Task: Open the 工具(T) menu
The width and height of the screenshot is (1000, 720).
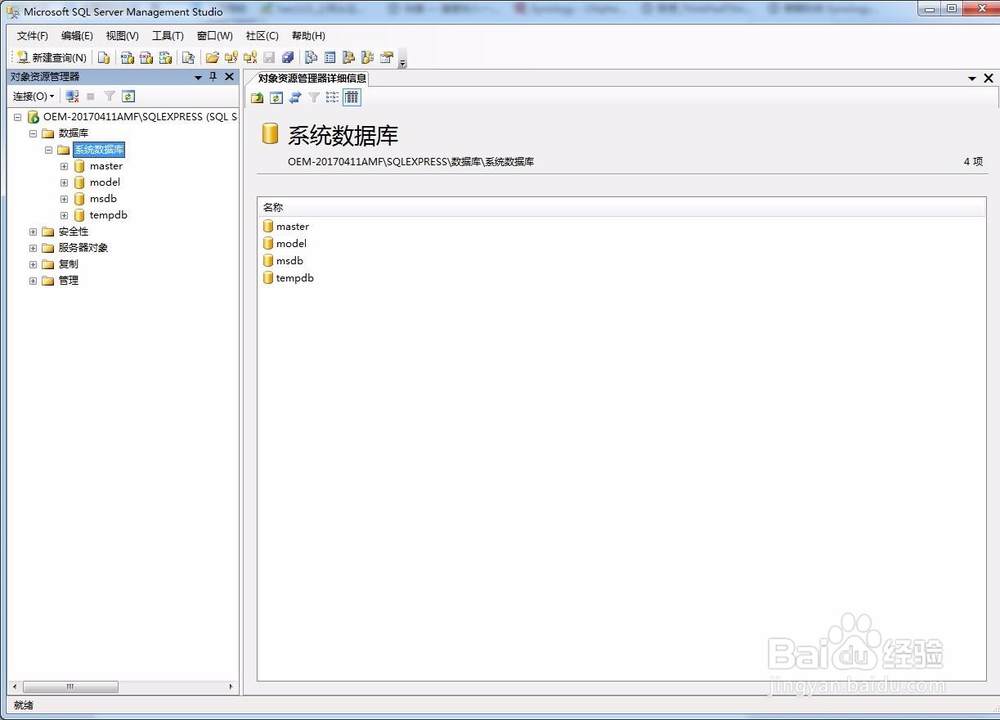Action: (168, 36)
